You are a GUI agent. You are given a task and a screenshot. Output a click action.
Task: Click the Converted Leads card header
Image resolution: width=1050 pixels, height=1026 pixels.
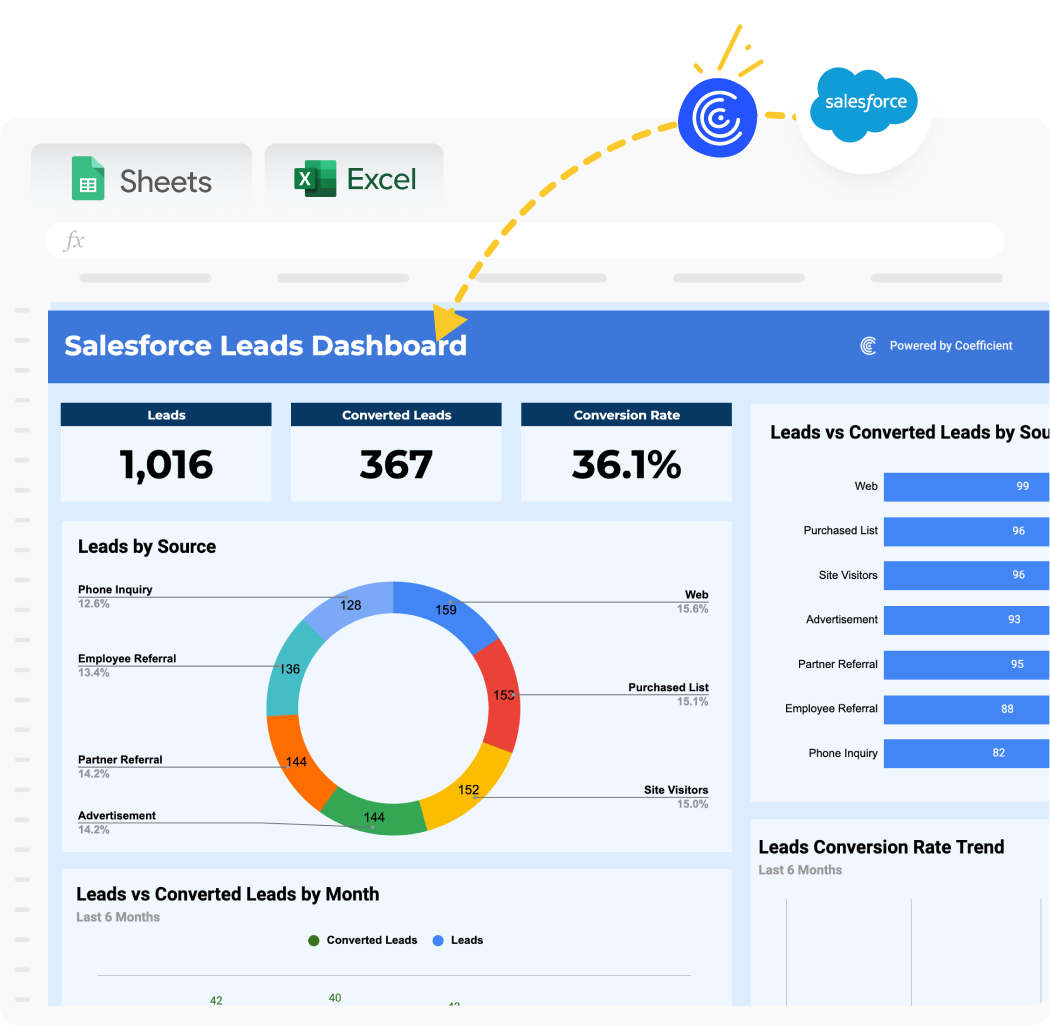396,415
